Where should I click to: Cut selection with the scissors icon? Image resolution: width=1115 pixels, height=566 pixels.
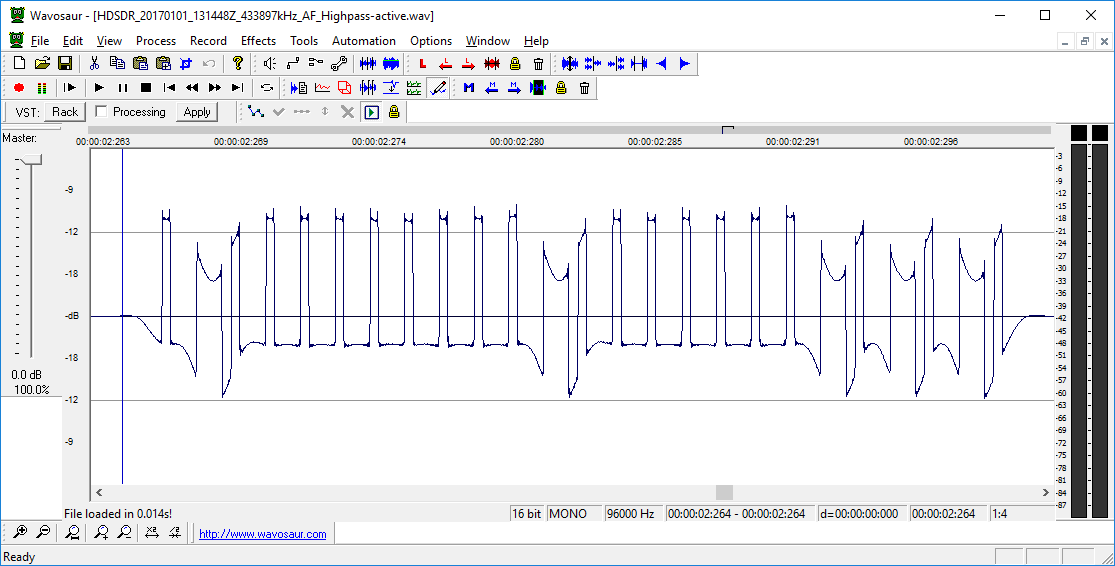tap(94, 63)
